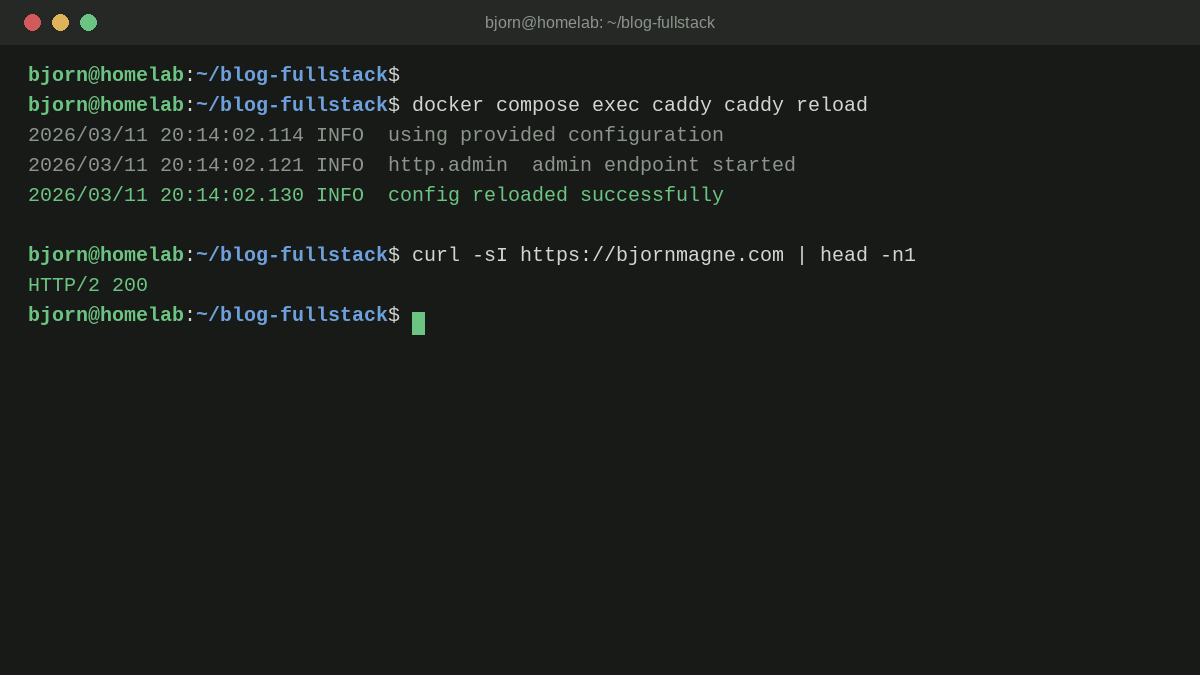Click the curl -sI command word
Viewport: 1200px width, 675px height.
(x=460, y=256)
